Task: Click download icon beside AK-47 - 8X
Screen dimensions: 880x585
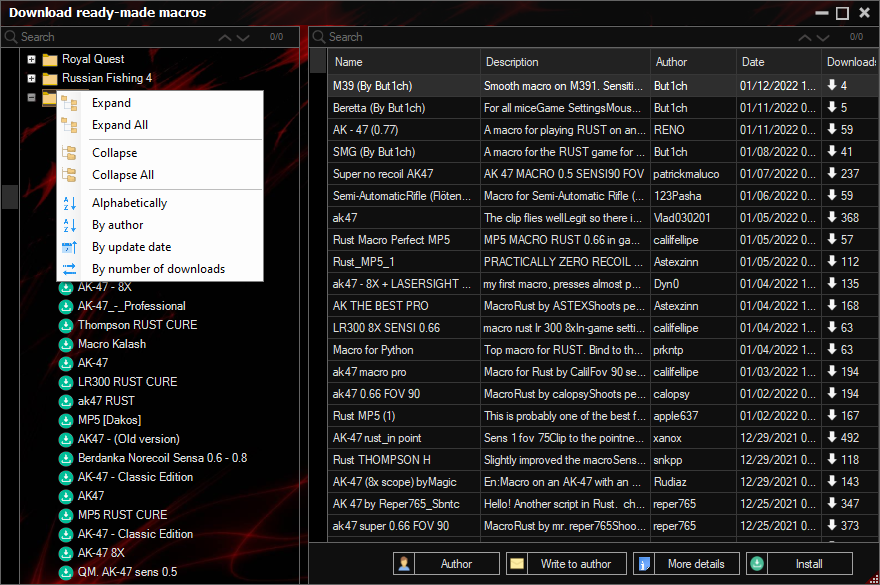Action: [66, 287]
